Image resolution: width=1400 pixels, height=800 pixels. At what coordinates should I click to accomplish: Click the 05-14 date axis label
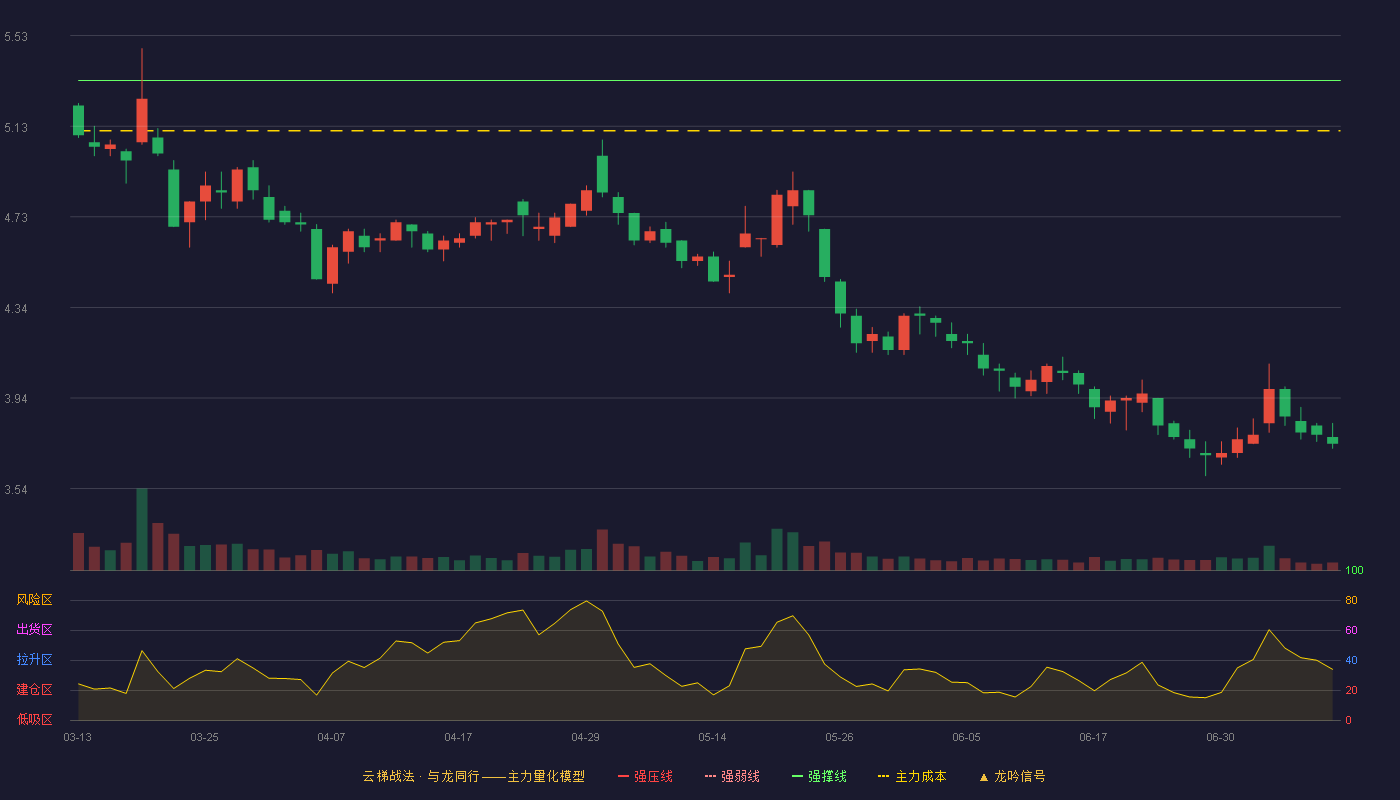[x=712, y=737]
